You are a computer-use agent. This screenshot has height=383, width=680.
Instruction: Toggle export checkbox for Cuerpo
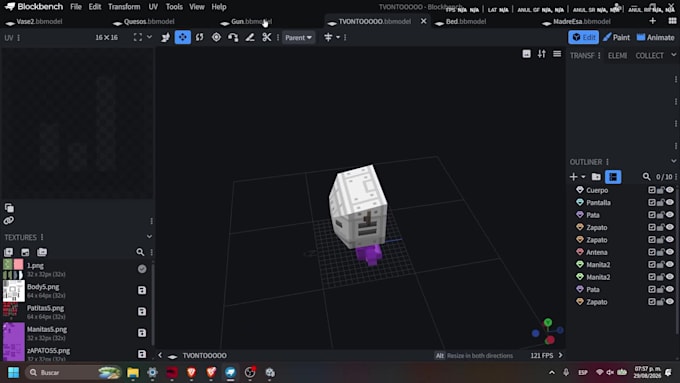pyautogui.click(x=652, y=190)
